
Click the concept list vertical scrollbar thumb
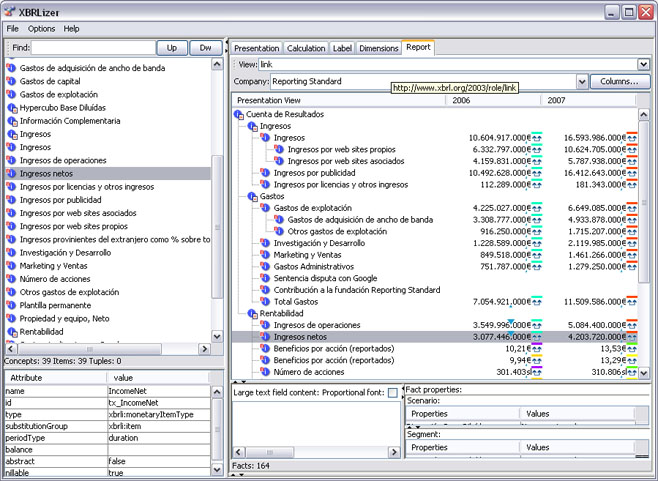pos(217,227)
